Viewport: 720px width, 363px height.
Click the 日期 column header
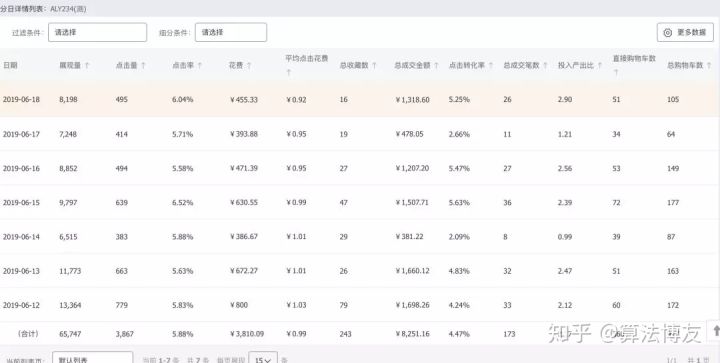(10, 66)
